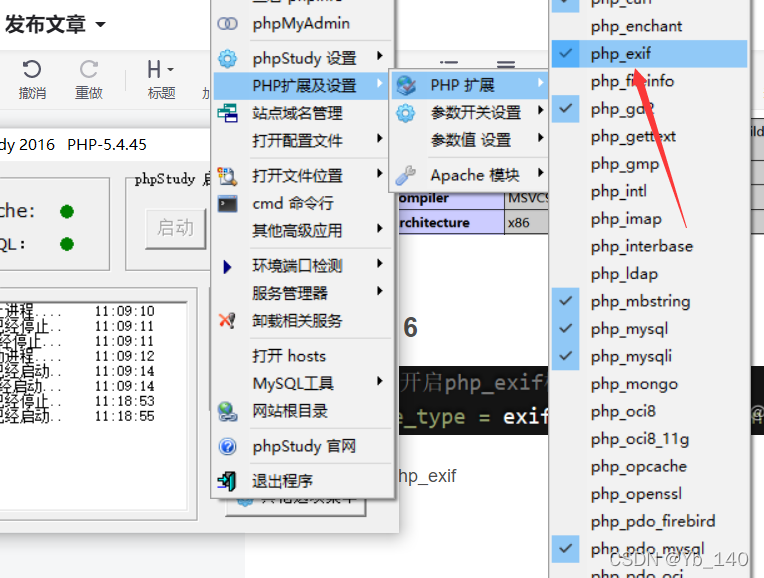Click 退出程序 to exit

coord(303,481)
